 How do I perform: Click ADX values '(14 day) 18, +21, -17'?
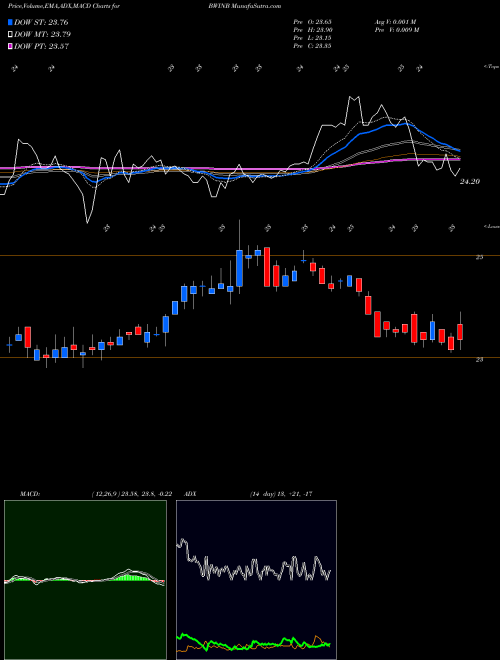click(280, 494)
